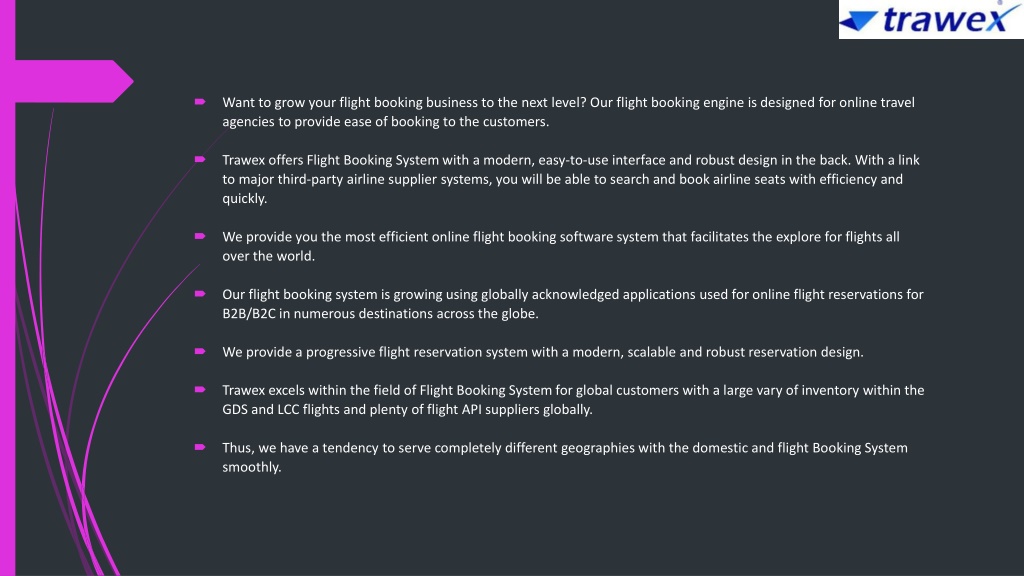The image size is (1024, 576).
Task: Click the 'B2B/B2C in numerous destinations' line
Action: (x=380, y=313)
